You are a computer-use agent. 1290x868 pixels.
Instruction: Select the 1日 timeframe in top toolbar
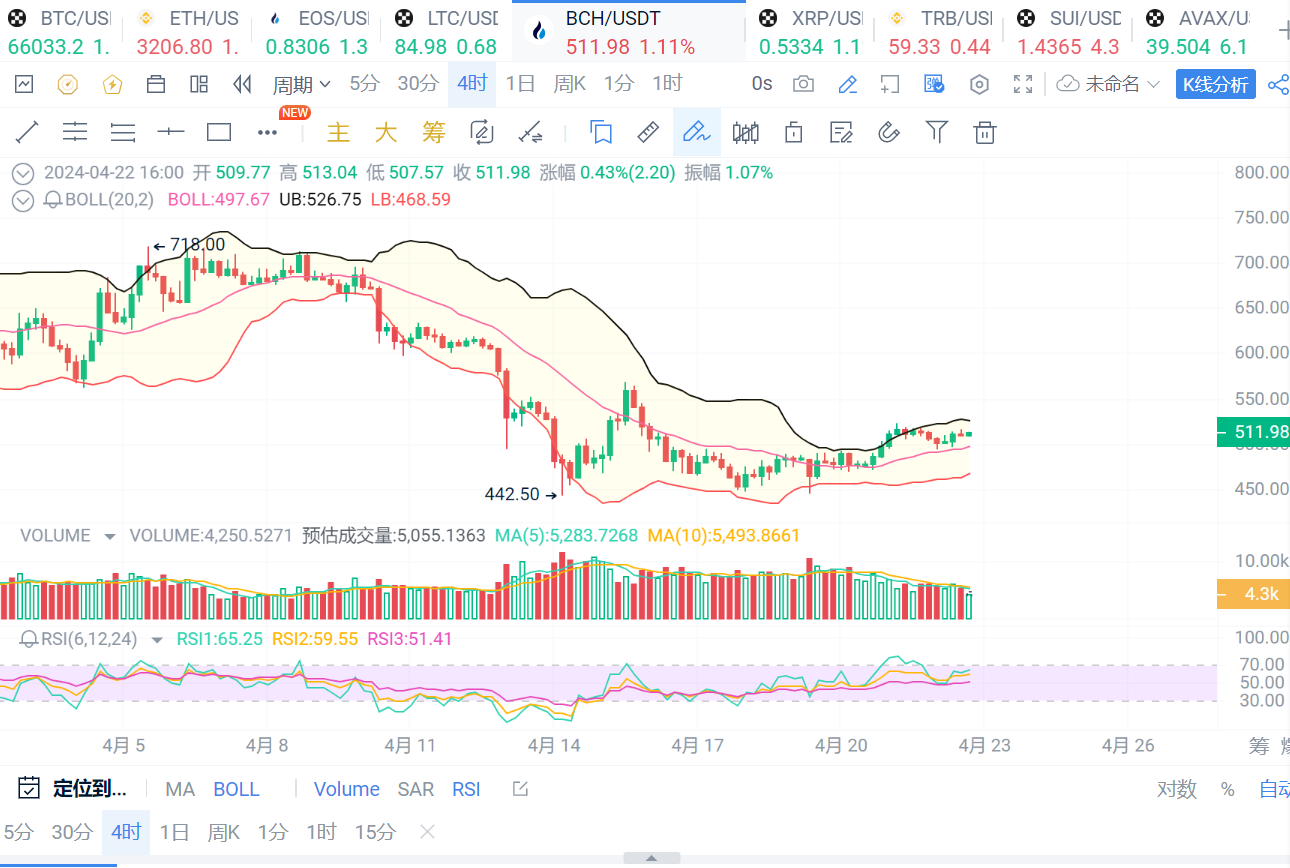520,84
